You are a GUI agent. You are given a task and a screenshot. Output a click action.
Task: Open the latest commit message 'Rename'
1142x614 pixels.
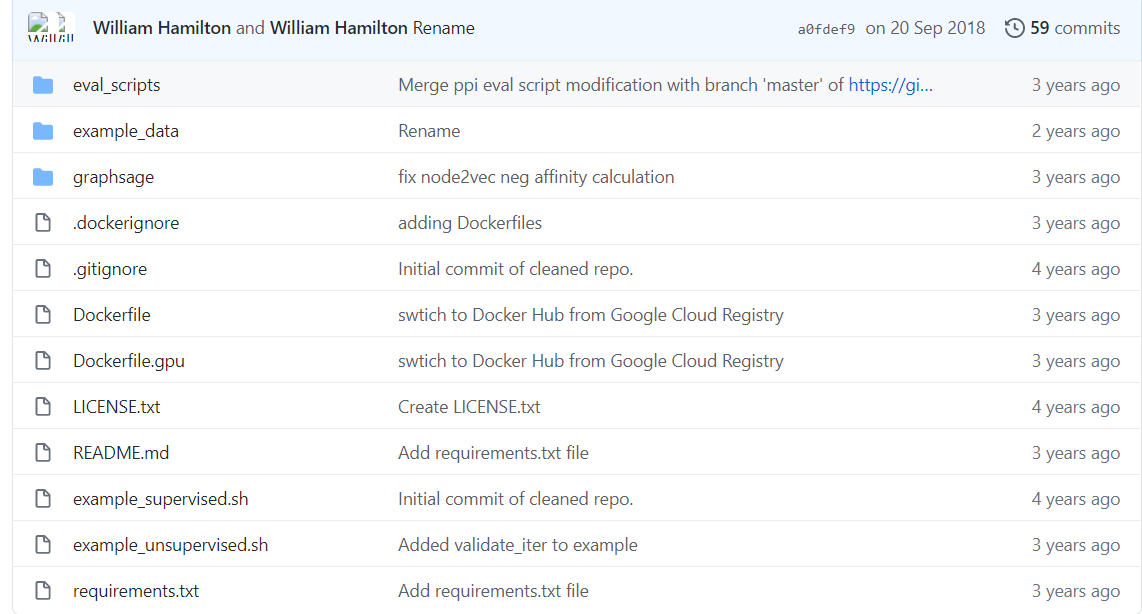(443, 28)
